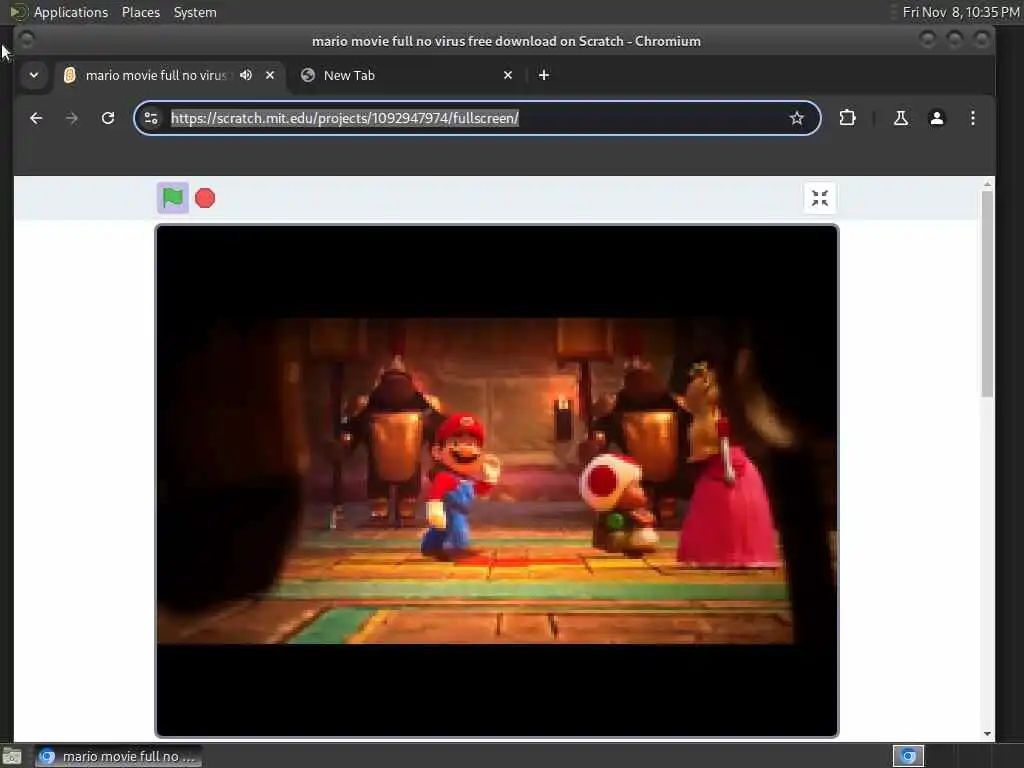
Task: Close the mario movie tab
Action: point(270,75)
